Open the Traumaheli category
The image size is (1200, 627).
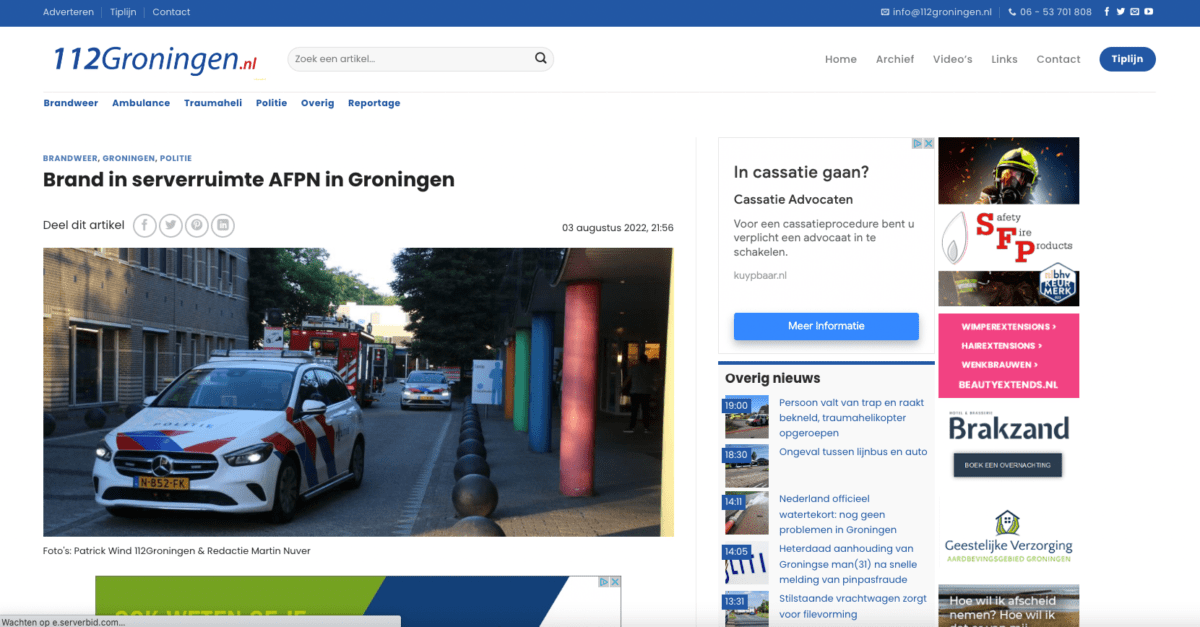click(x=213, y=103)
